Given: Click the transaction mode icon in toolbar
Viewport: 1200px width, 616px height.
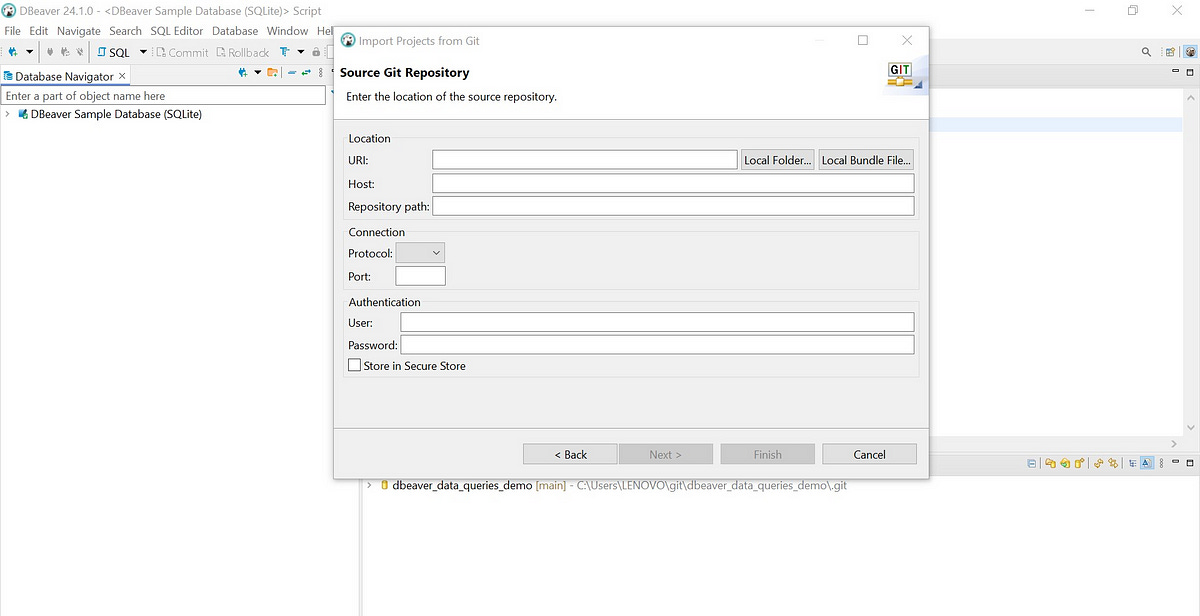Looking at the screenshot, I should (x=285, y=52).
